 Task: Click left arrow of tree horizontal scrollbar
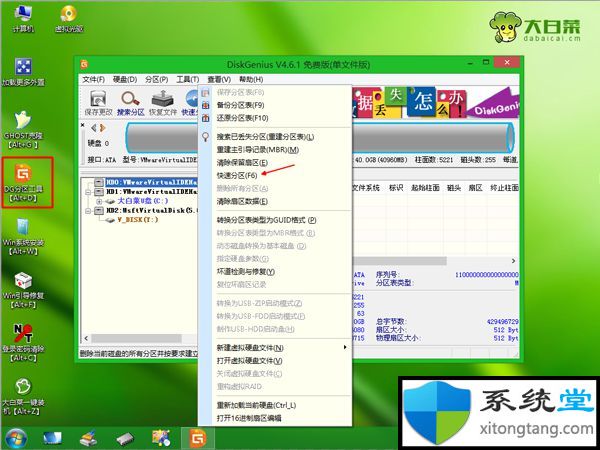click(x=86, y=338)
